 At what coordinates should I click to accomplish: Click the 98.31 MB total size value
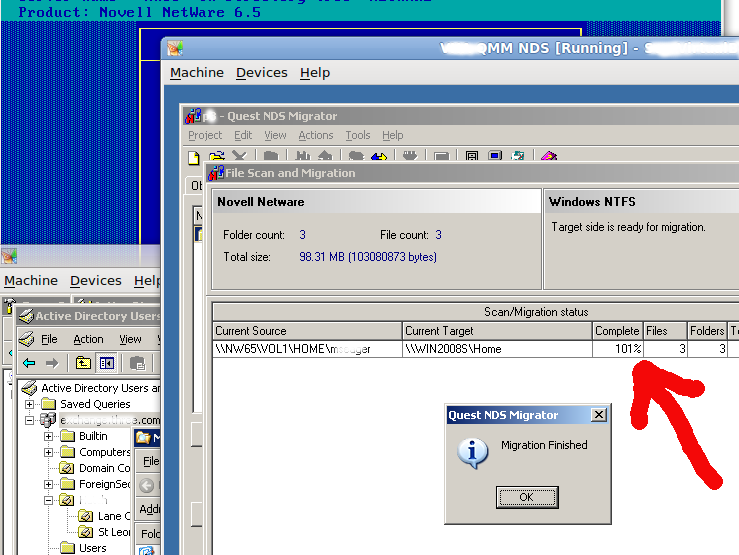368,257
